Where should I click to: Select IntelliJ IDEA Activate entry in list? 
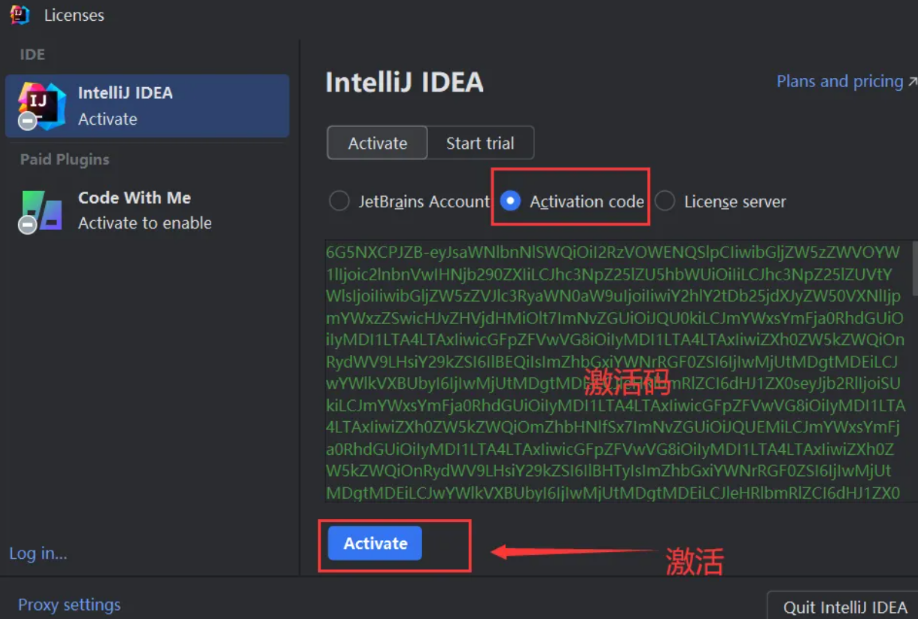click(147, 106)
